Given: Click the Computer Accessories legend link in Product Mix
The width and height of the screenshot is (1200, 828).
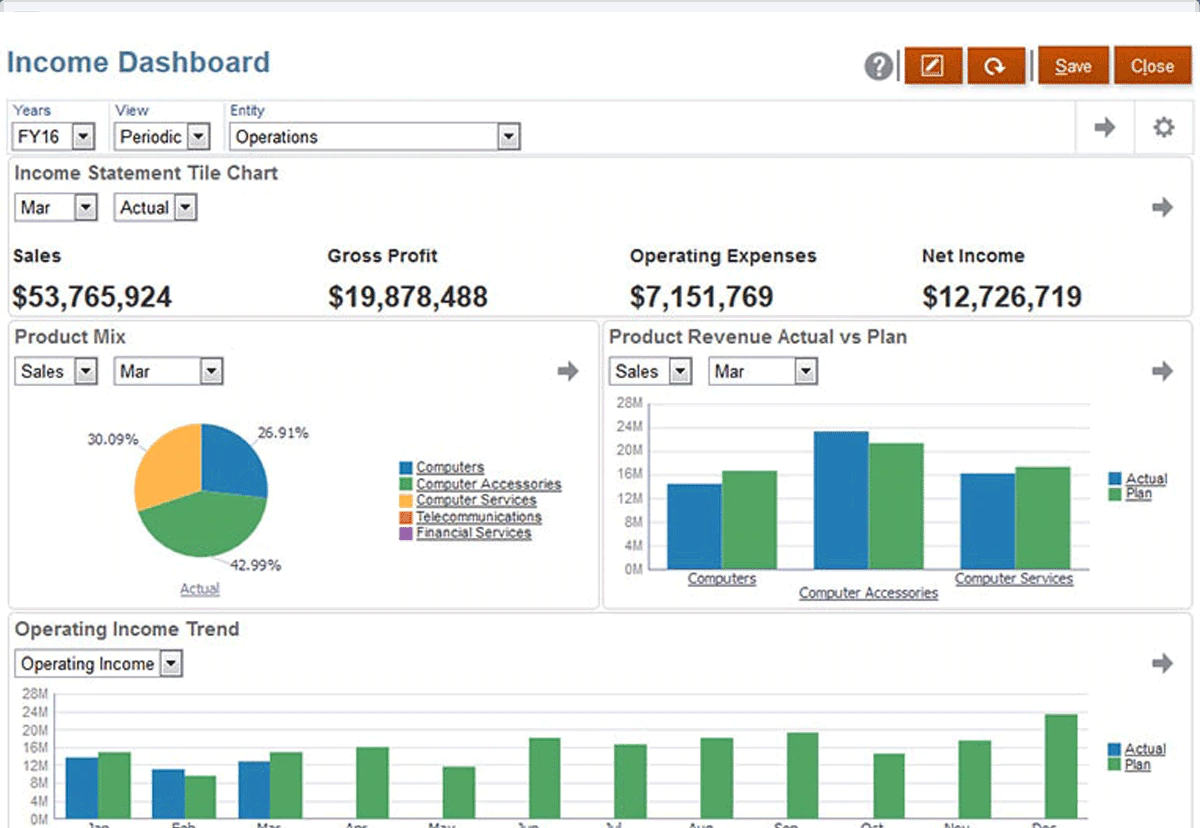Looking at the screenshot, I should point(488,484).
